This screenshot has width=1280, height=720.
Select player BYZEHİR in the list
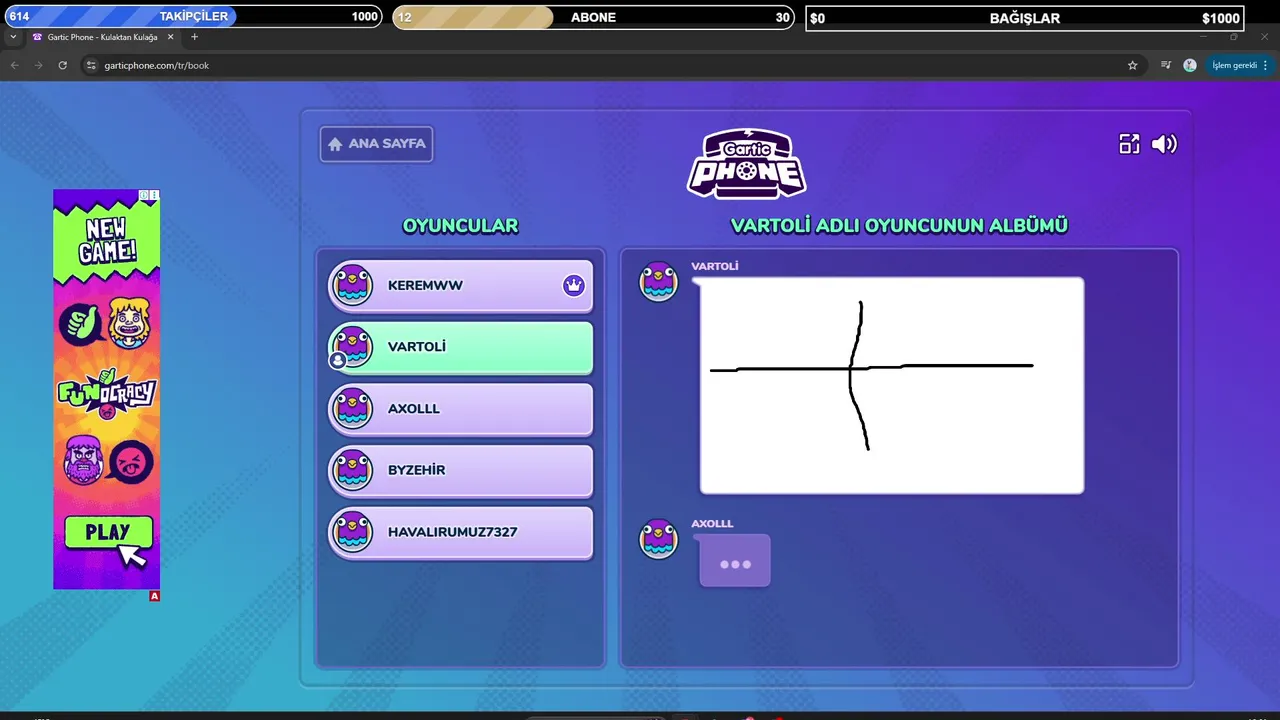(x=461, y=470)
